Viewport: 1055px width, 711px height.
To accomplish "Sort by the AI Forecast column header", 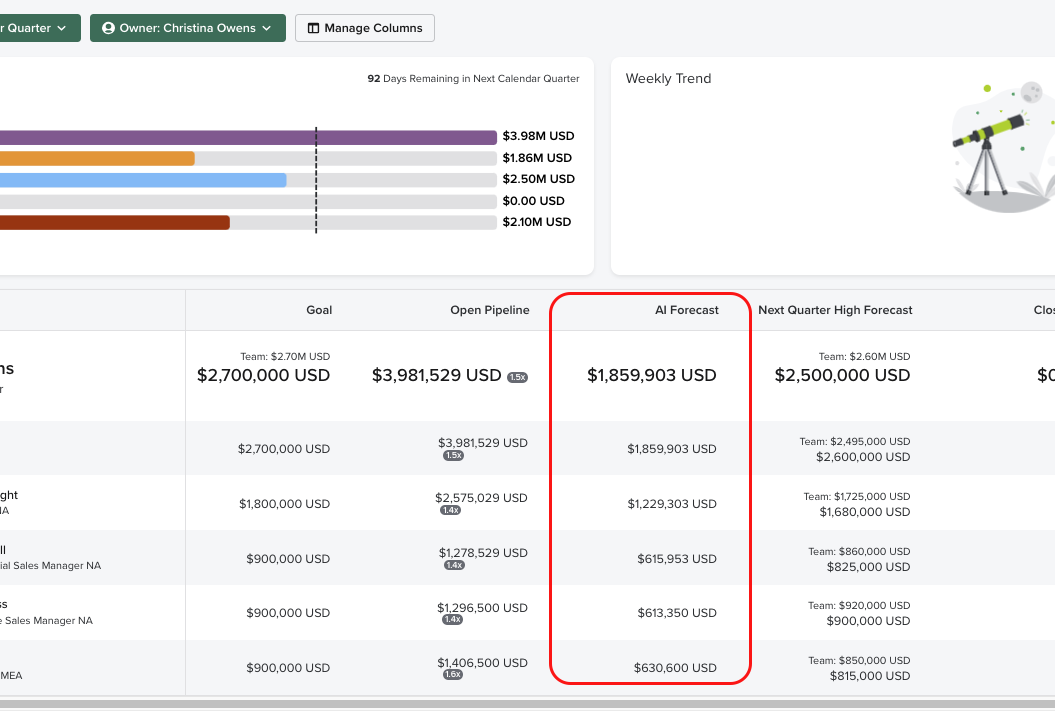I will click(686, 310).
